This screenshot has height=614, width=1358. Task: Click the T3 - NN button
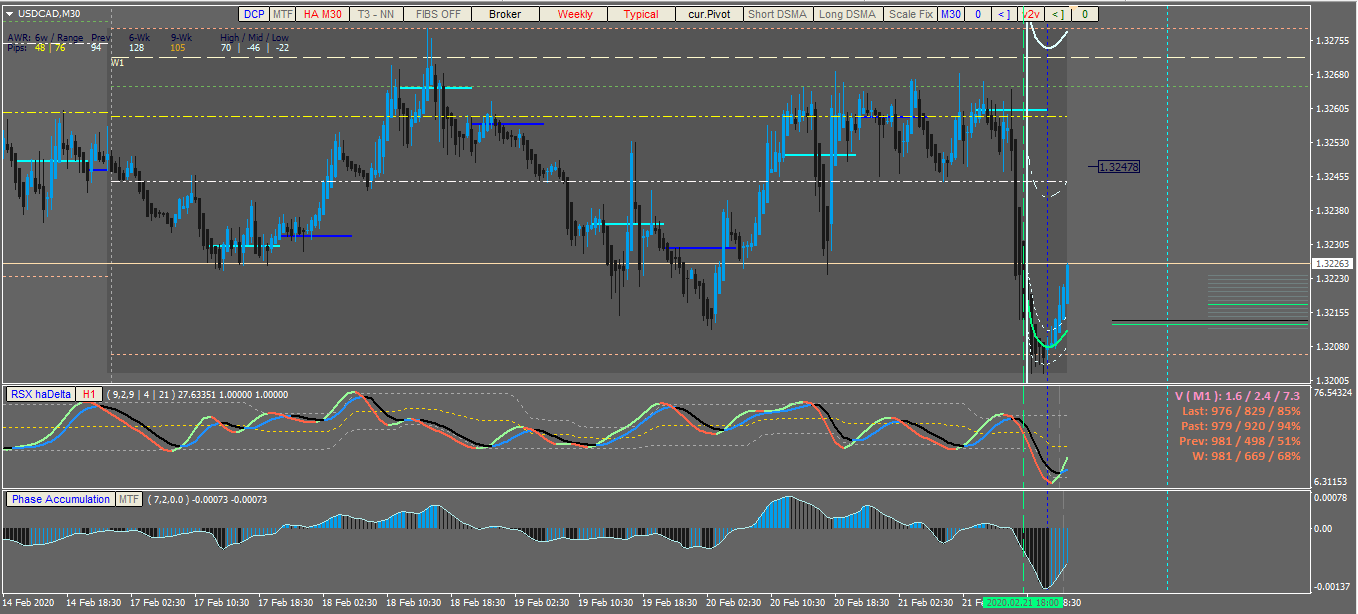(376, 14)
